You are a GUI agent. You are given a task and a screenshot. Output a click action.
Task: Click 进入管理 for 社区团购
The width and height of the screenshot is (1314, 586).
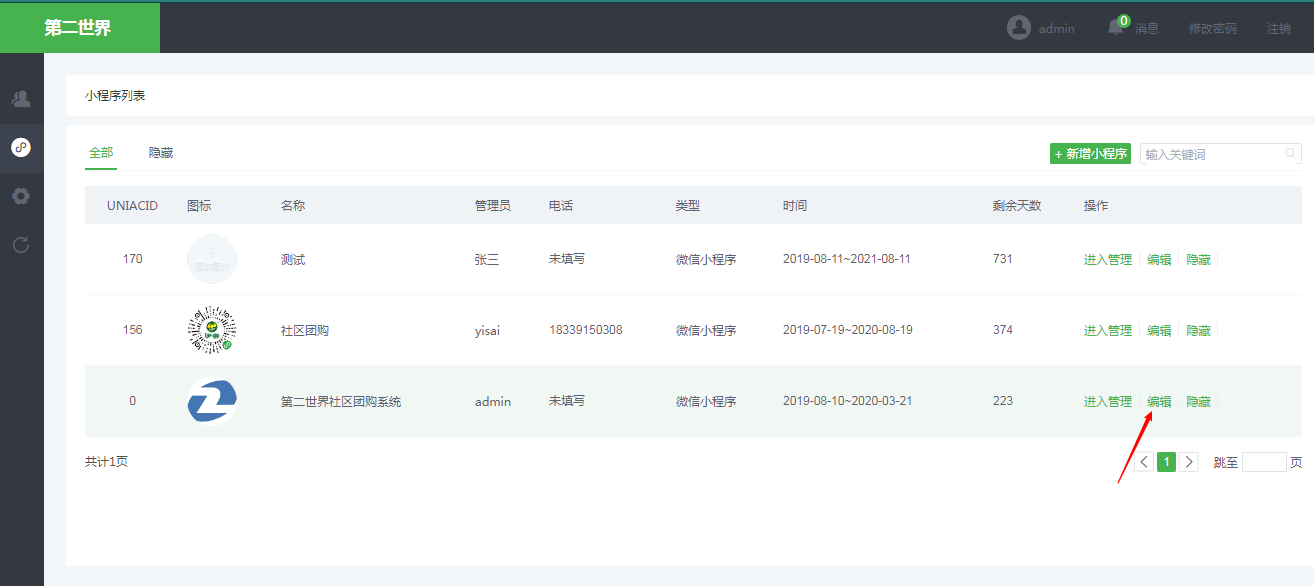pyautogui.click(x=1108, y=331)
